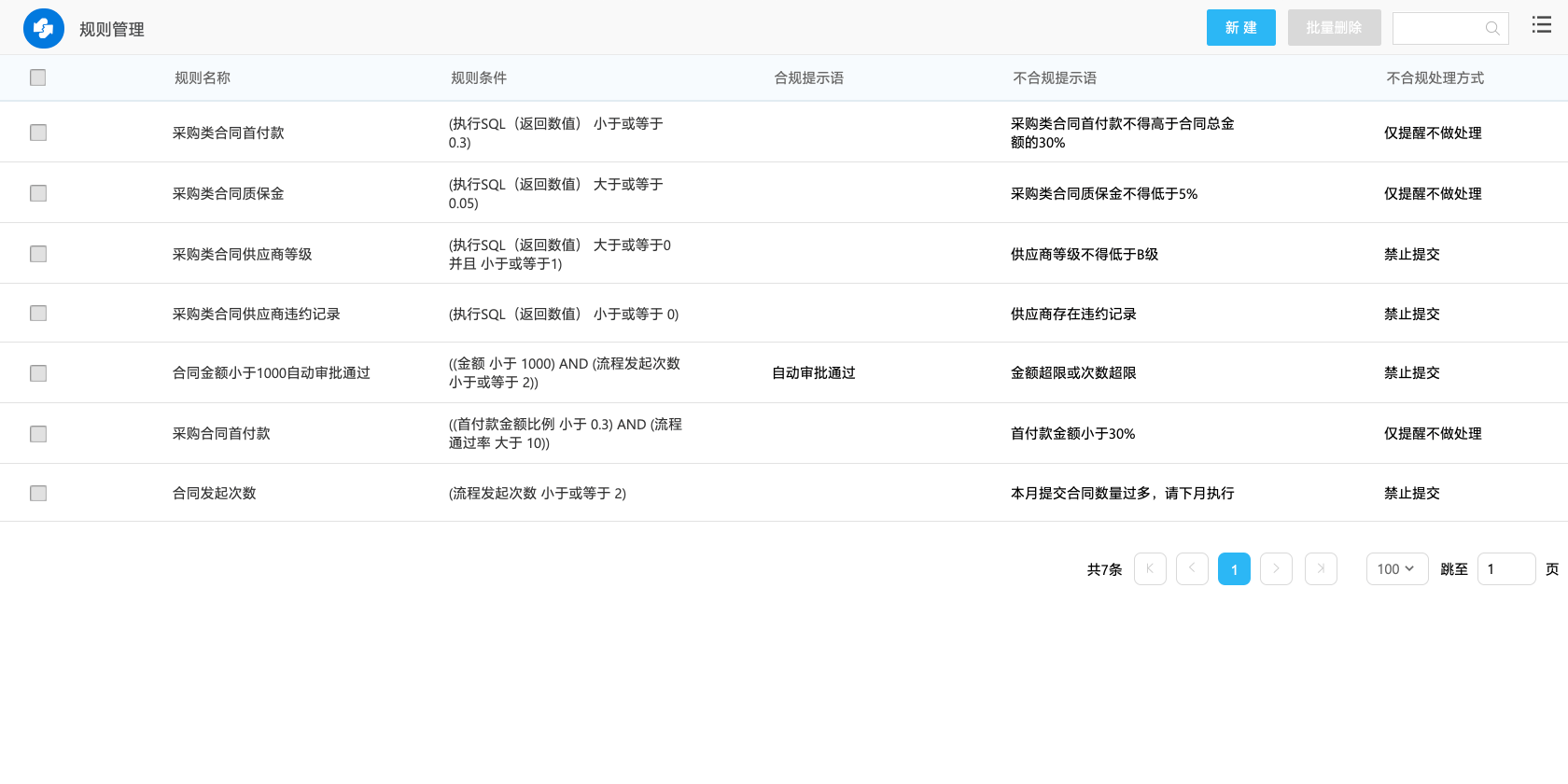Go to last page pagination icon
Screen dimensions: 1568x784
(1321, 568)
